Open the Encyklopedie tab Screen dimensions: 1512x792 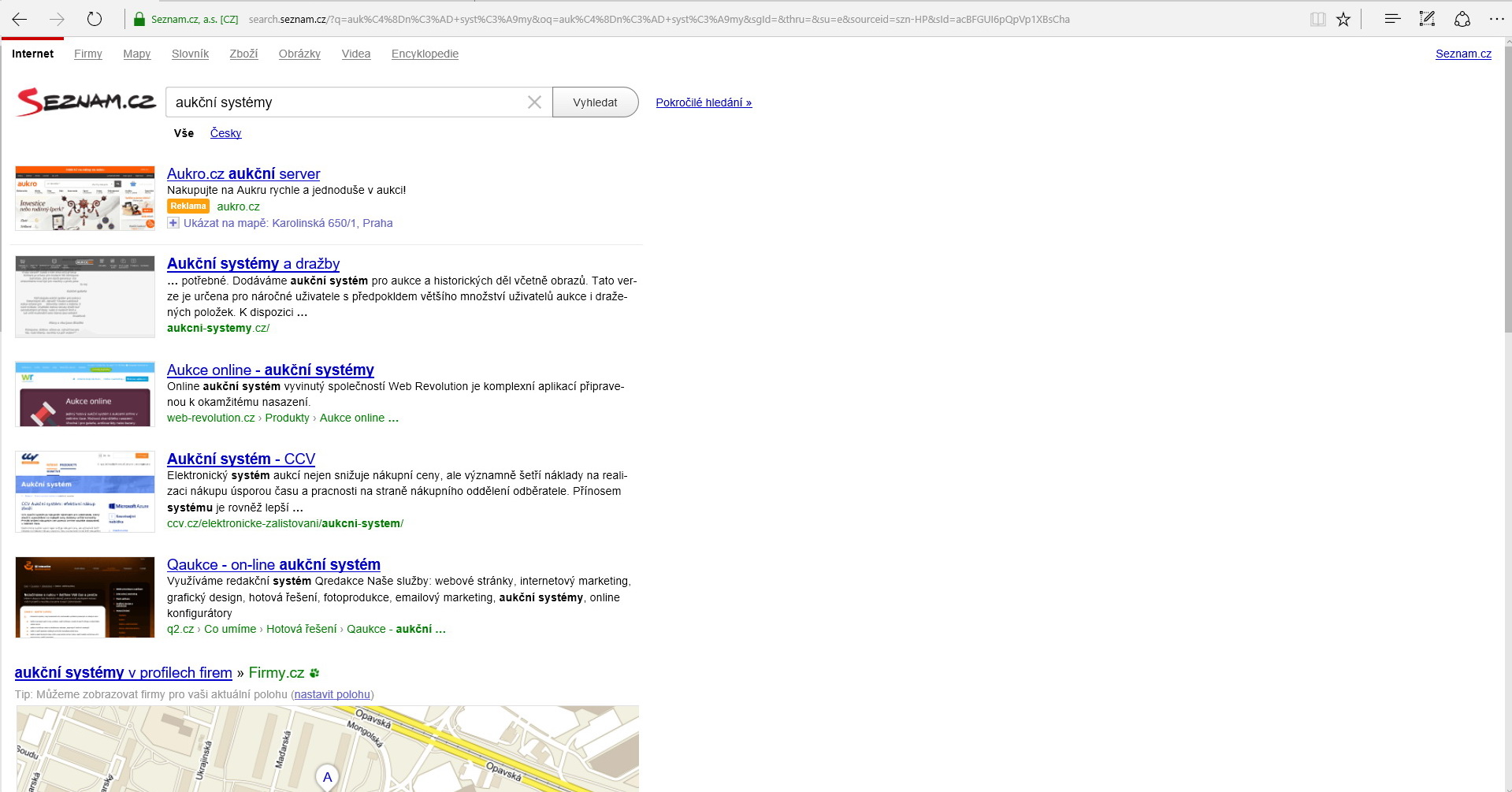pyautogui.click(x=425, y=54)
